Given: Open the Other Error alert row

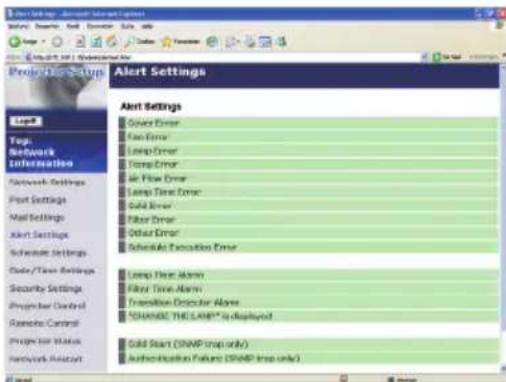Looking at the screenshot, I should [309, 233].
